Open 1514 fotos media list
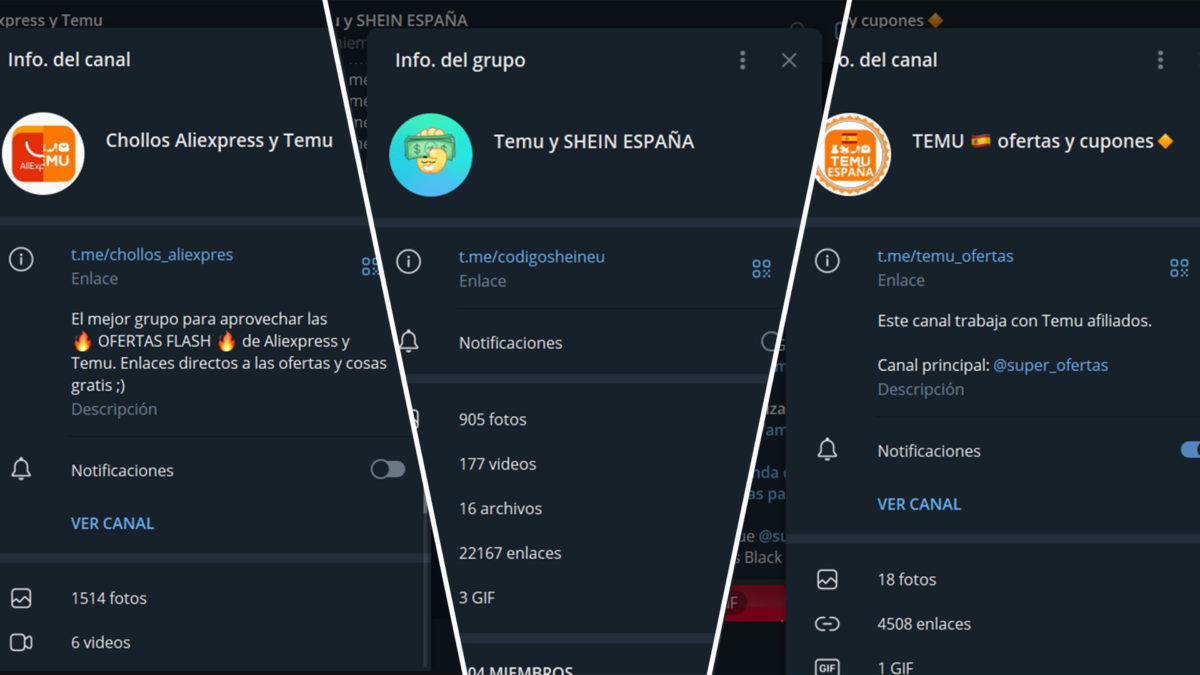Image resolution: width=1200 pixels, height=675 pixels. click(109, 598)
